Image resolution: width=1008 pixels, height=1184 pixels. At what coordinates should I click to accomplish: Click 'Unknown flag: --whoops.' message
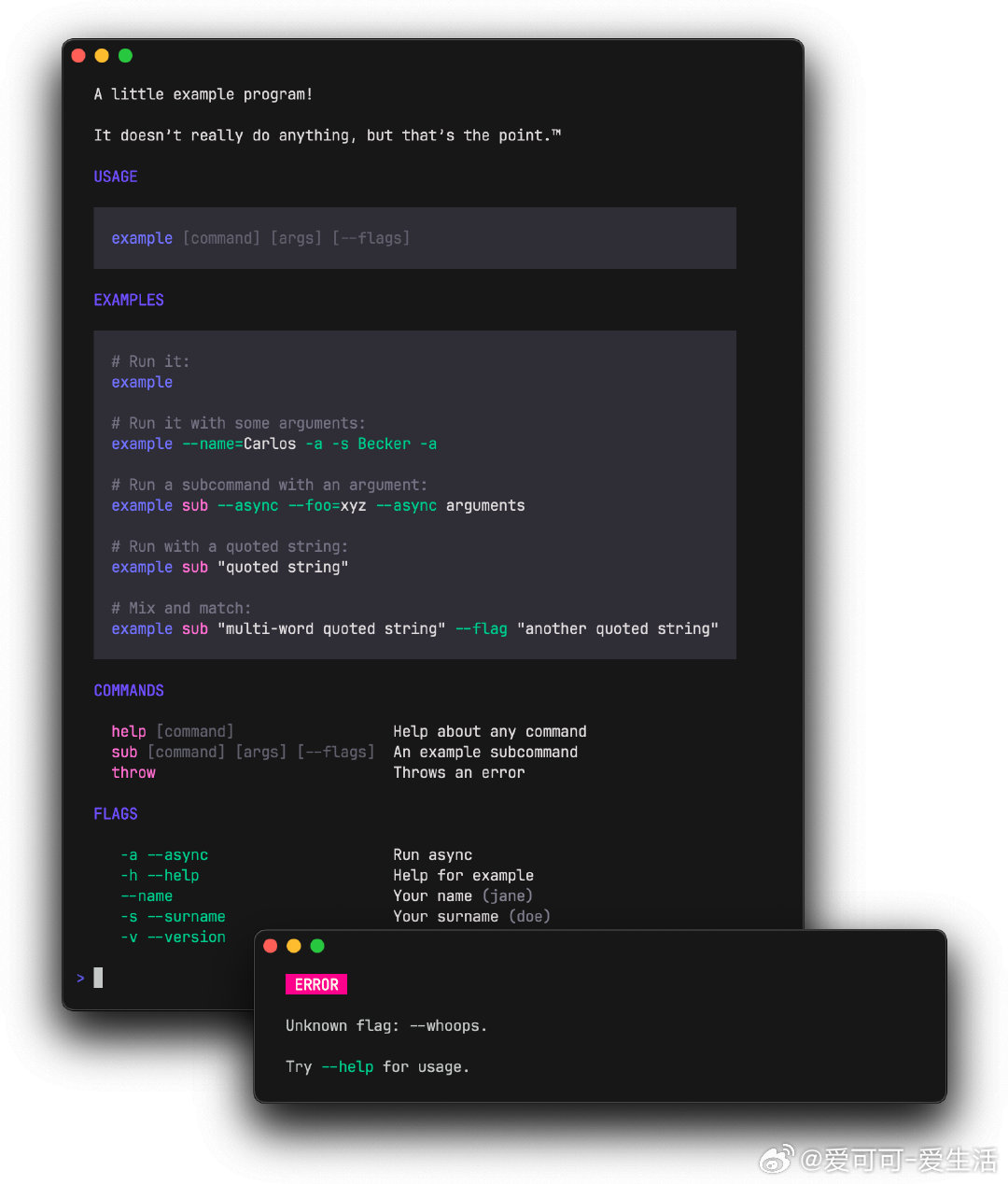(x=386, y=1025)
